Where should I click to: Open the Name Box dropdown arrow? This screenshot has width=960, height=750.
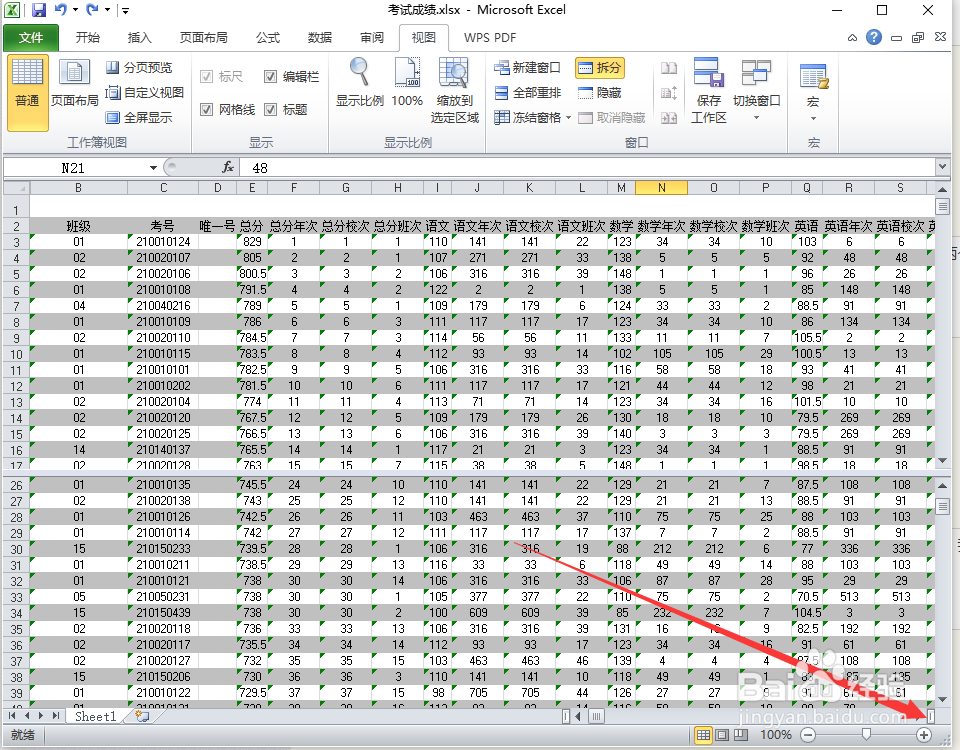pyautogui.click(x=153, y=168)
